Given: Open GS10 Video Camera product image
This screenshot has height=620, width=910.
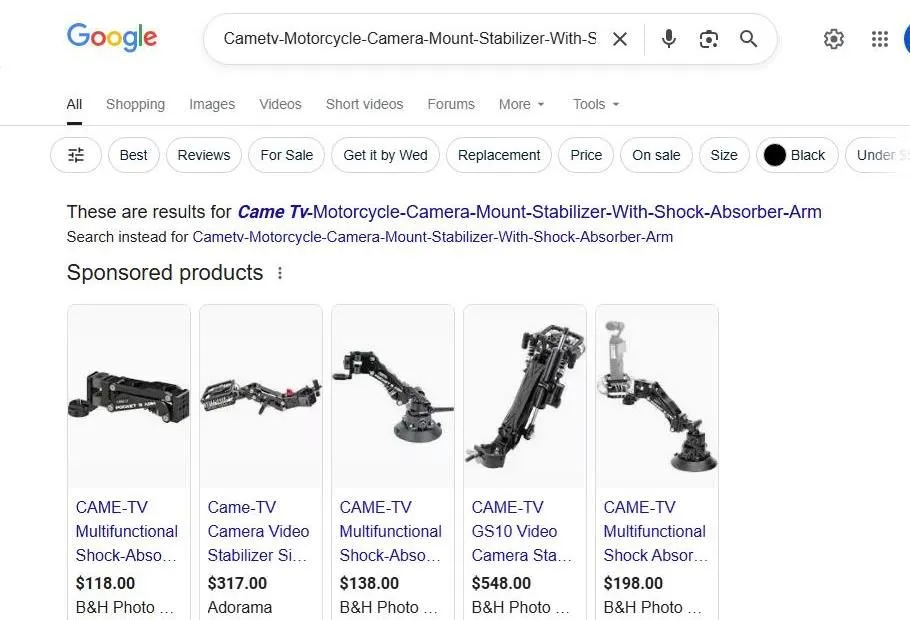Looking at the screenshot, I should [525, 396].
